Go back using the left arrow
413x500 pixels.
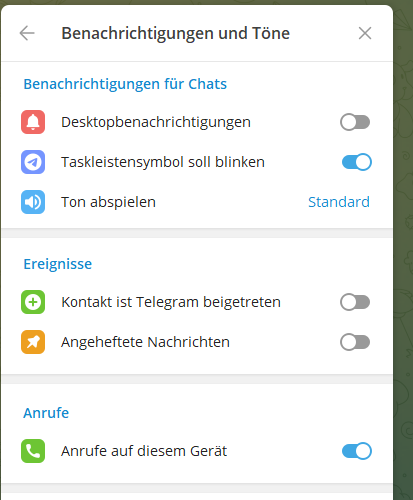[27, 33]
